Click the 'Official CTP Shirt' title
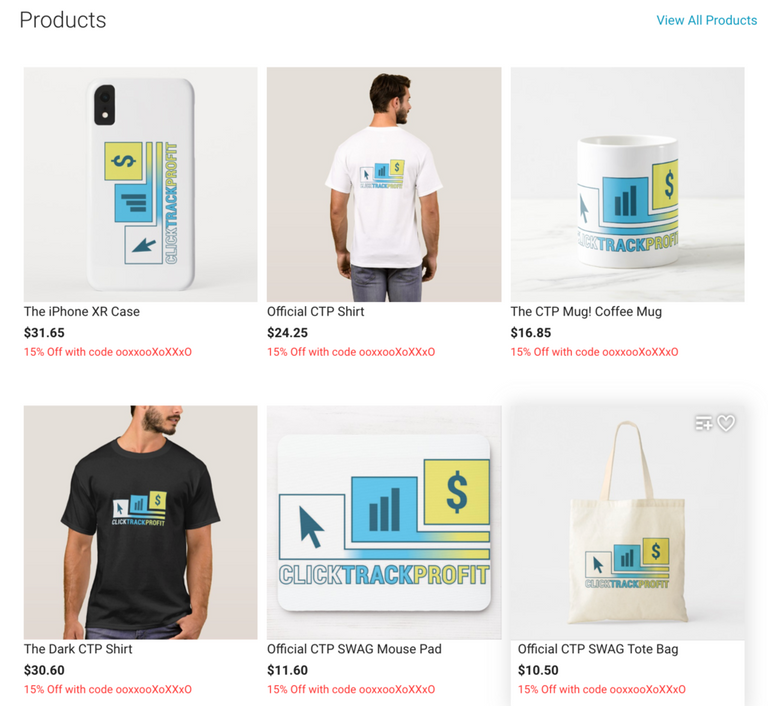The height and width of the screenshot is (706, 768). [315, 312]
